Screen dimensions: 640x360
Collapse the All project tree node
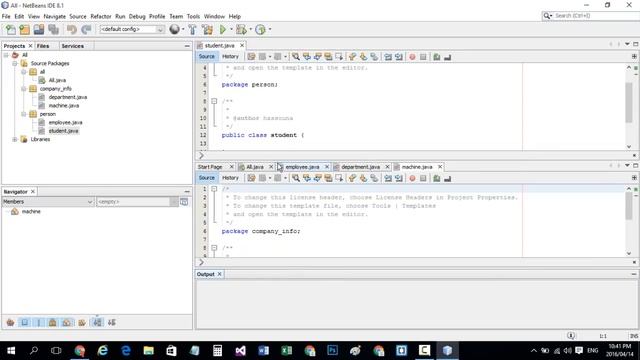coord(6,55)
